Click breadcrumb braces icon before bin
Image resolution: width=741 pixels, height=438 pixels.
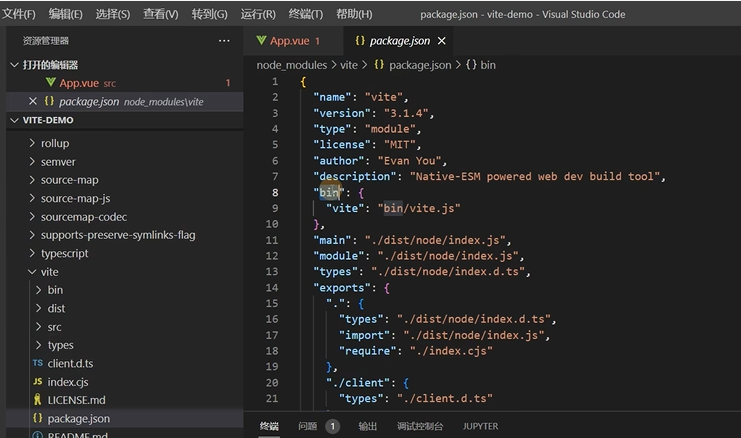[x=471, y=65]
